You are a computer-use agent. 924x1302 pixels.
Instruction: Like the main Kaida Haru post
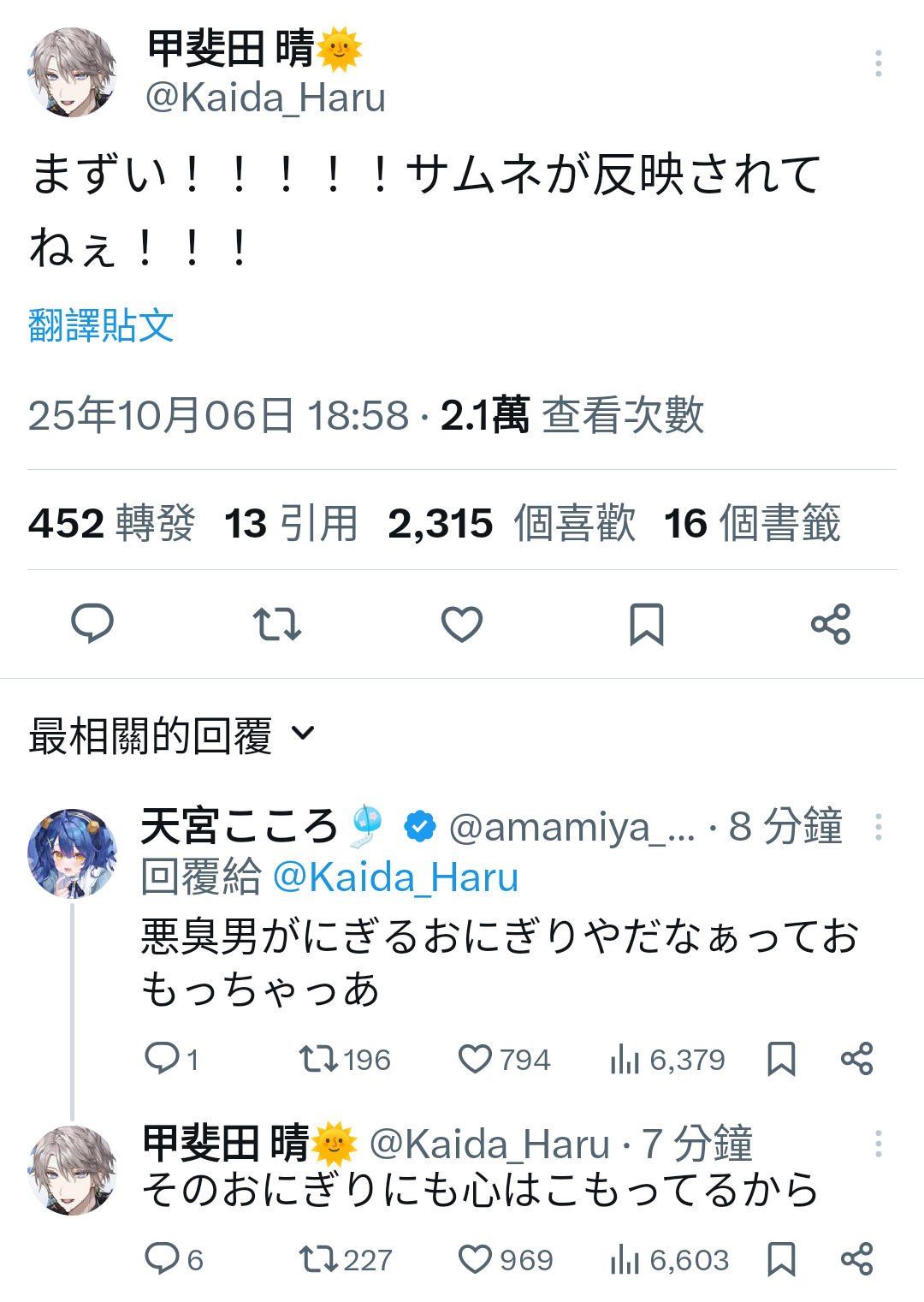462,623
